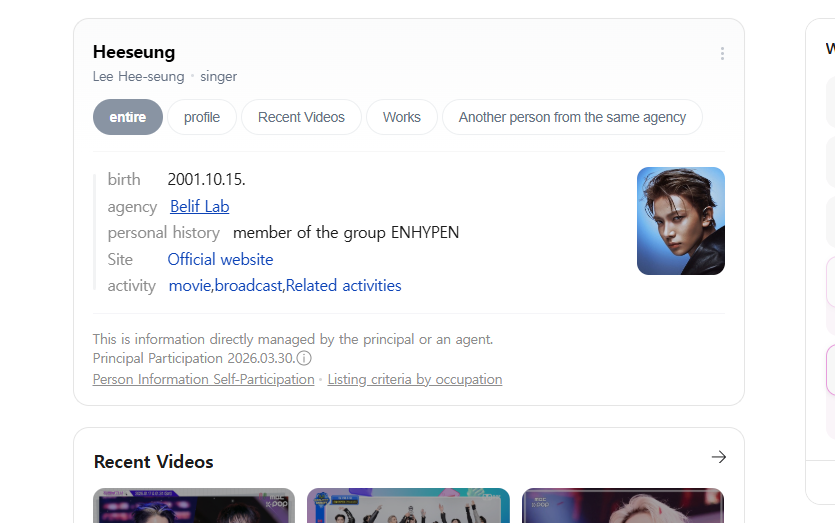
Task: Open the first recent video thumbnail
Action: point(194,505)
